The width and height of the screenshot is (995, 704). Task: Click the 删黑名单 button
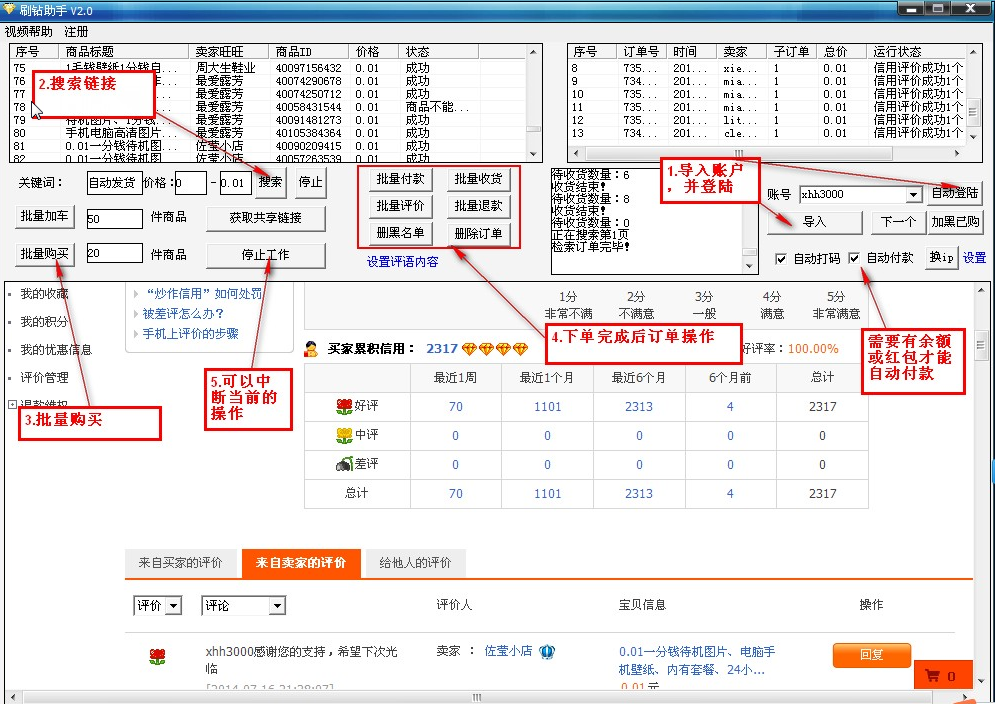point(400,233)
